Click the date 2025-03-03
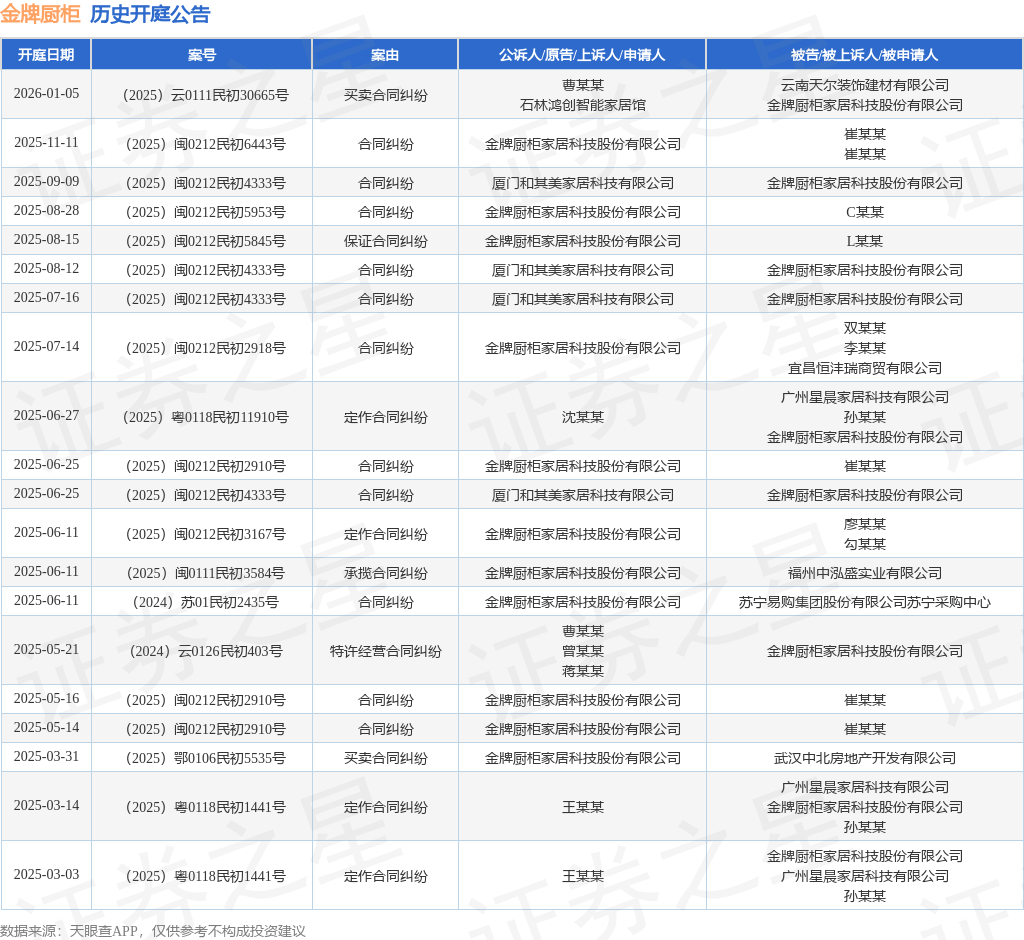1024x940 pixels. coord(46,874)
